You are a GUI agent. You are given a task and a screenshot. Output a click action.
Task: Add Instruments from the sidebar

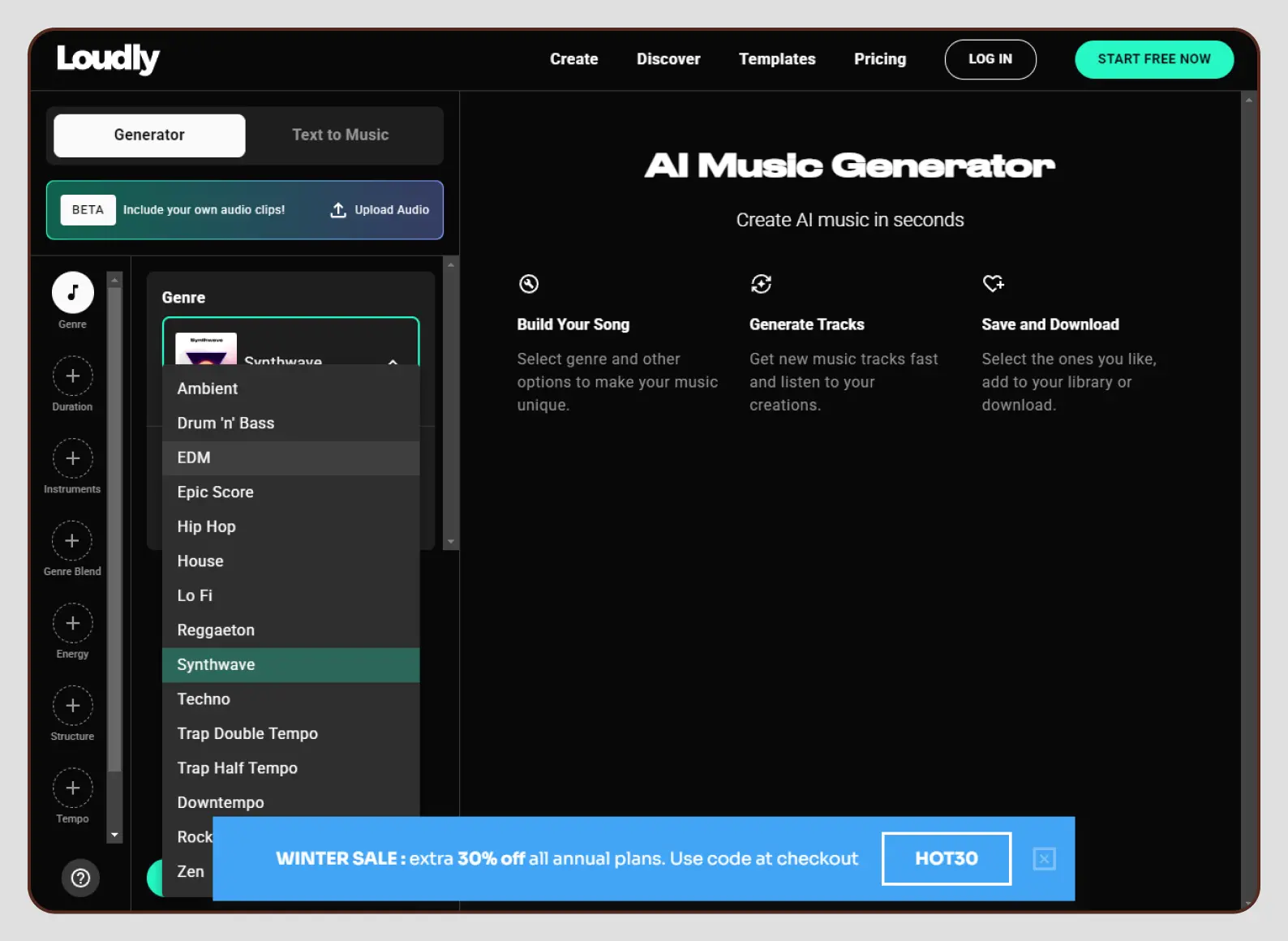73,458
